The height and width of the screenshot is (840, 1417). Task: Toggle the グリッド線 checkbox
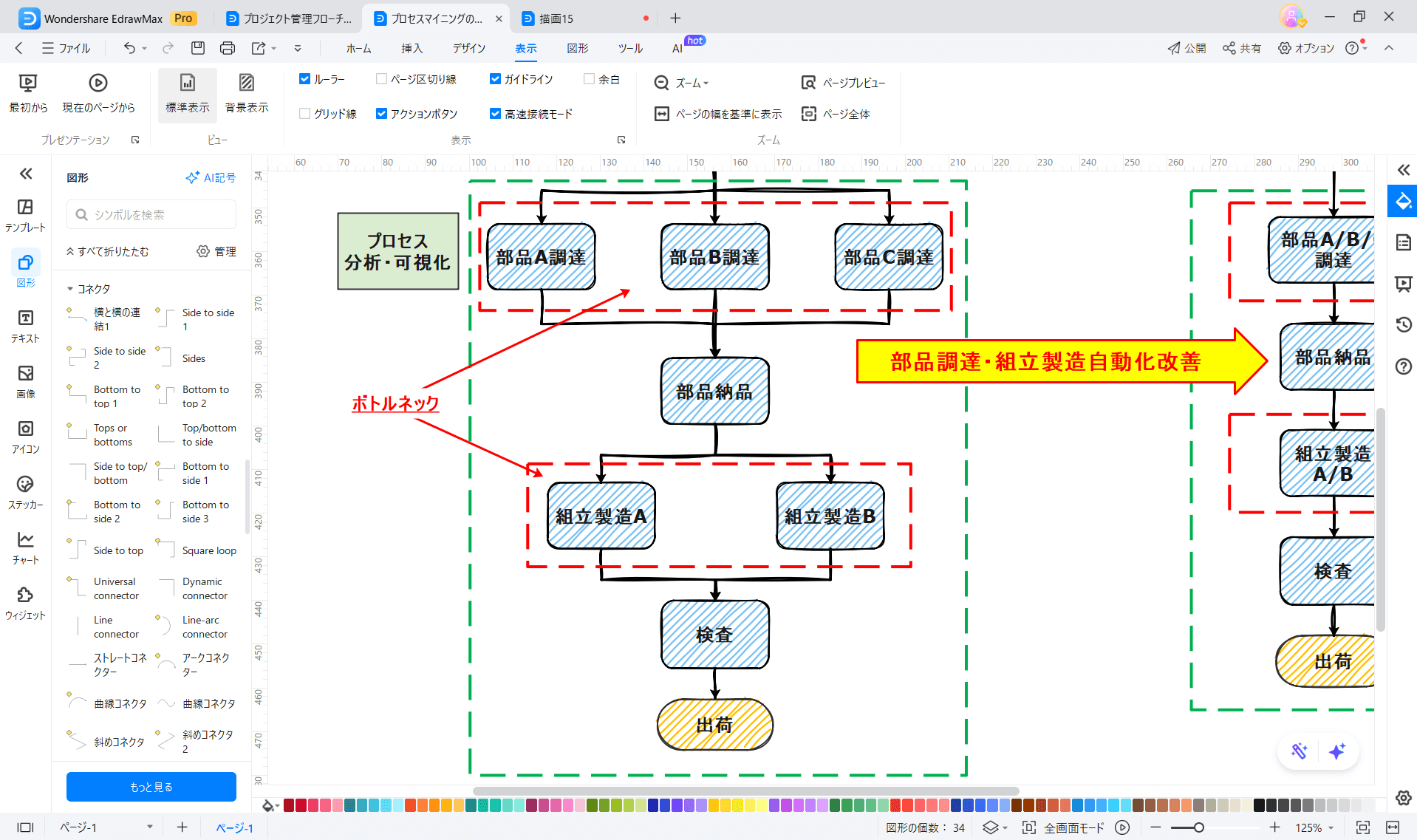pos(304,114)
